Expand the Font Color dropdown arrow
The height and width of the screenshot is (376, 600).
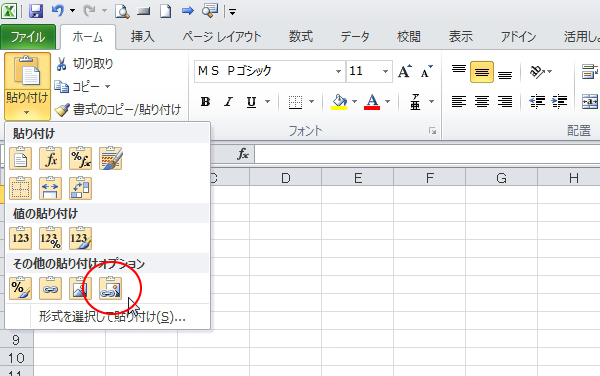[x=388, y=102]
